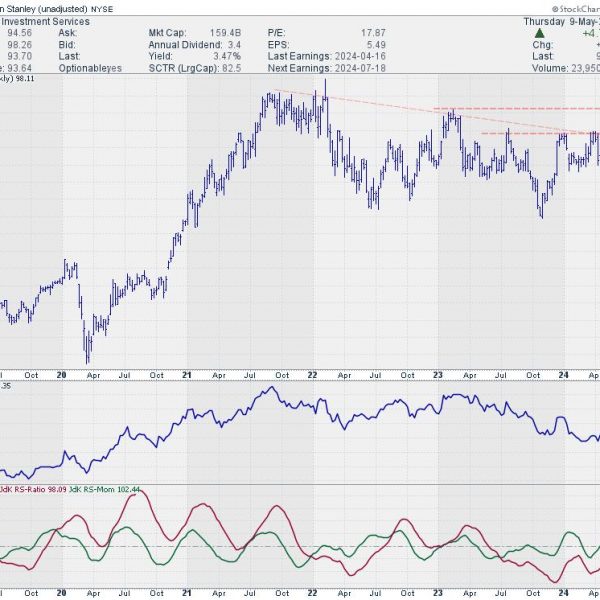Click the '22' year label on price chart axis
The height and width of the screenshot is (600, 600).
pyautogui.click(x=312, y=375)
